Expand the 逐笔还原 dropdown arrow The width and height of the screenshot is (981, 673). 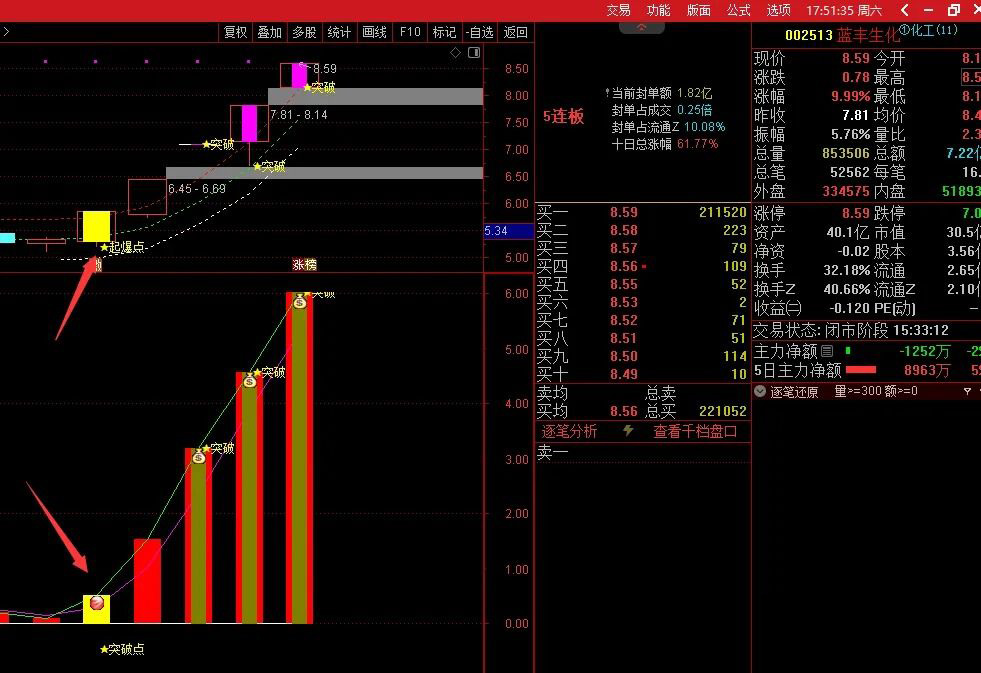click(760, 392)
